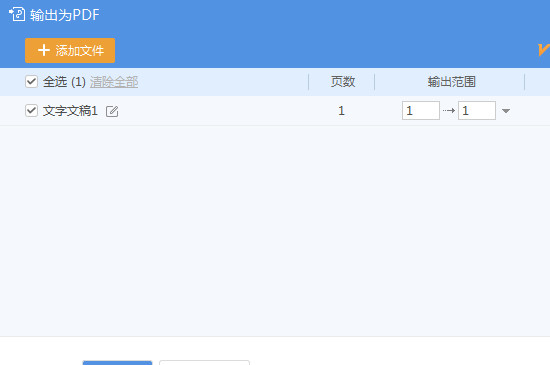Click the rename edit icon beside 文字文稿1

[112, 111]
